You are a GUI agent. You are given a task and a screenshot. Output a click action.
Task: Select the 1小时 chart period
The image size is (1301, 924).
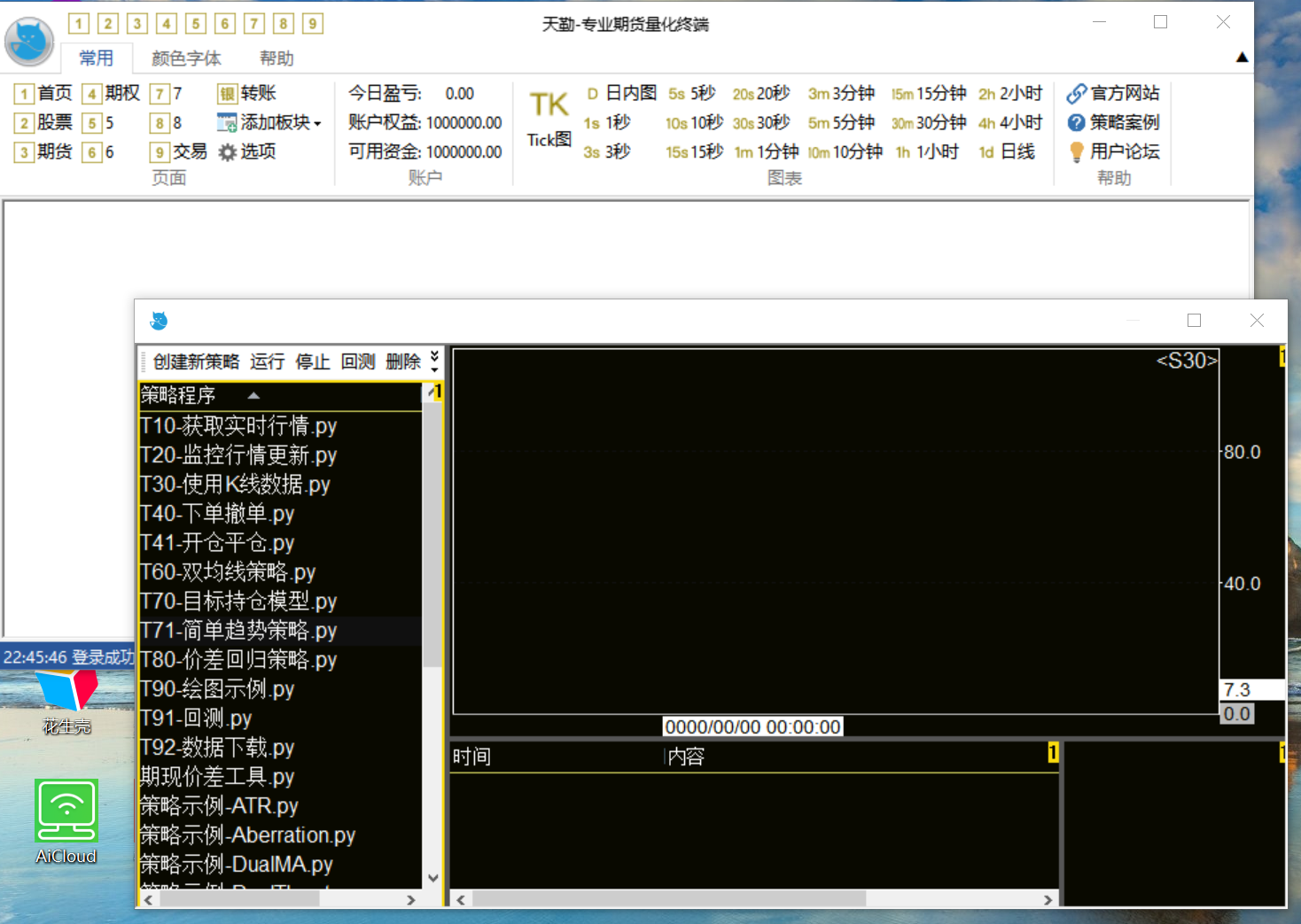[x=927, y=151]
